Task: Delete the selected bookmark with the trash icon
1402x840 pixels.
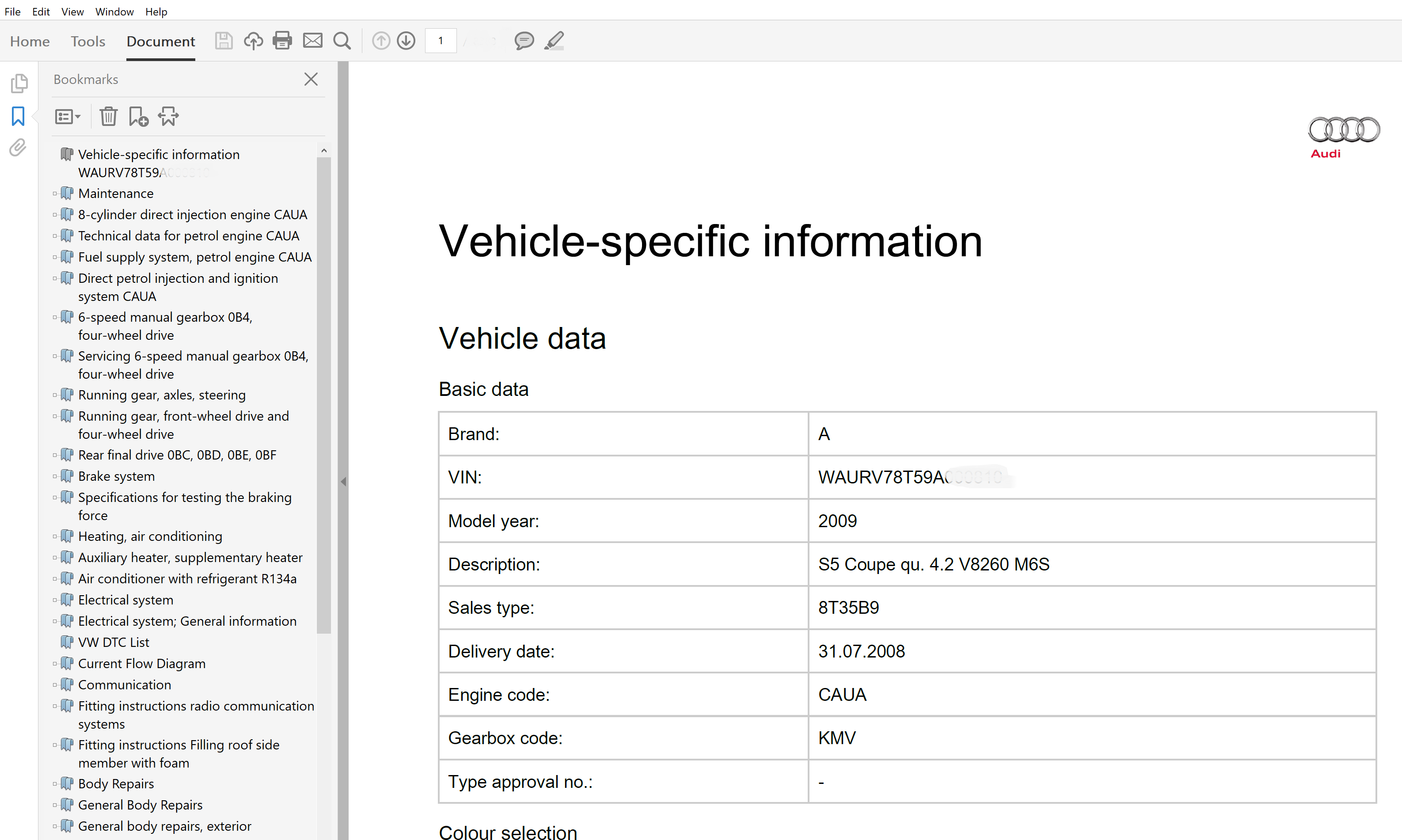Action: pyautogui.click(x=108, y=117)
